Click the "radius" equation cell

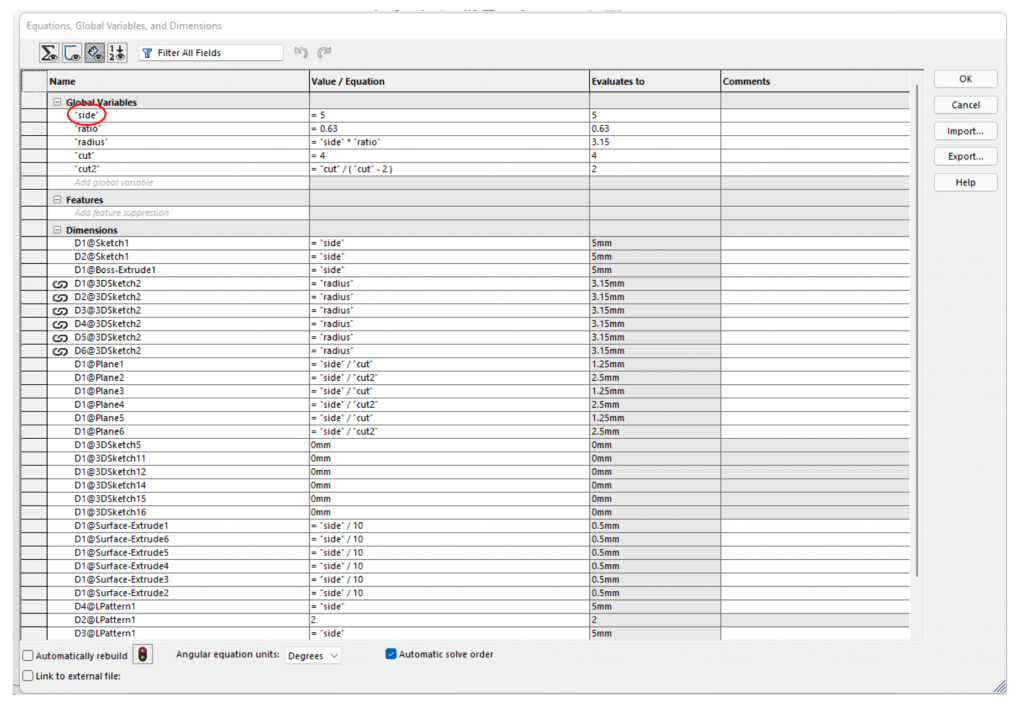click(449, 142)
